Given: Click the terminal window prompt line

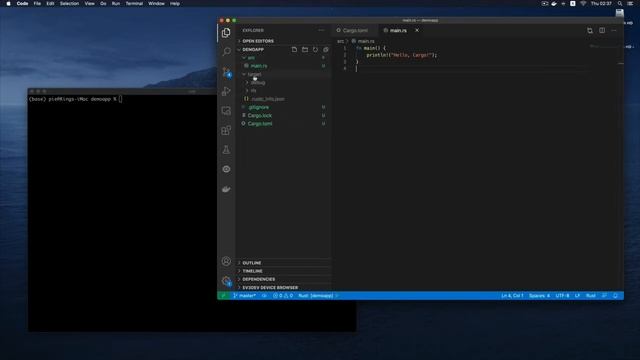Looking at the screenshot, I should tap(76, 99).
